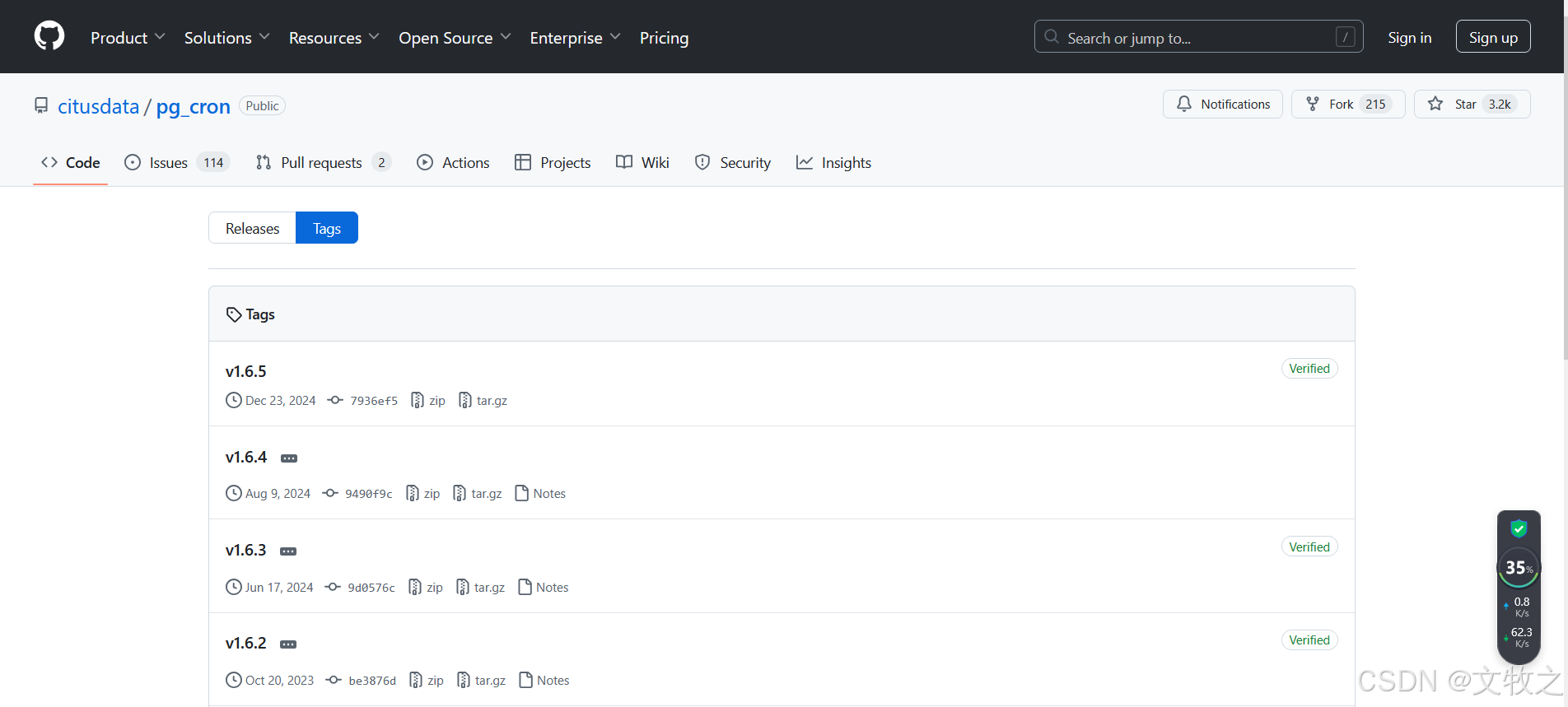Open the Code tab
This screenshot has height=707, width=1568.
71,162
